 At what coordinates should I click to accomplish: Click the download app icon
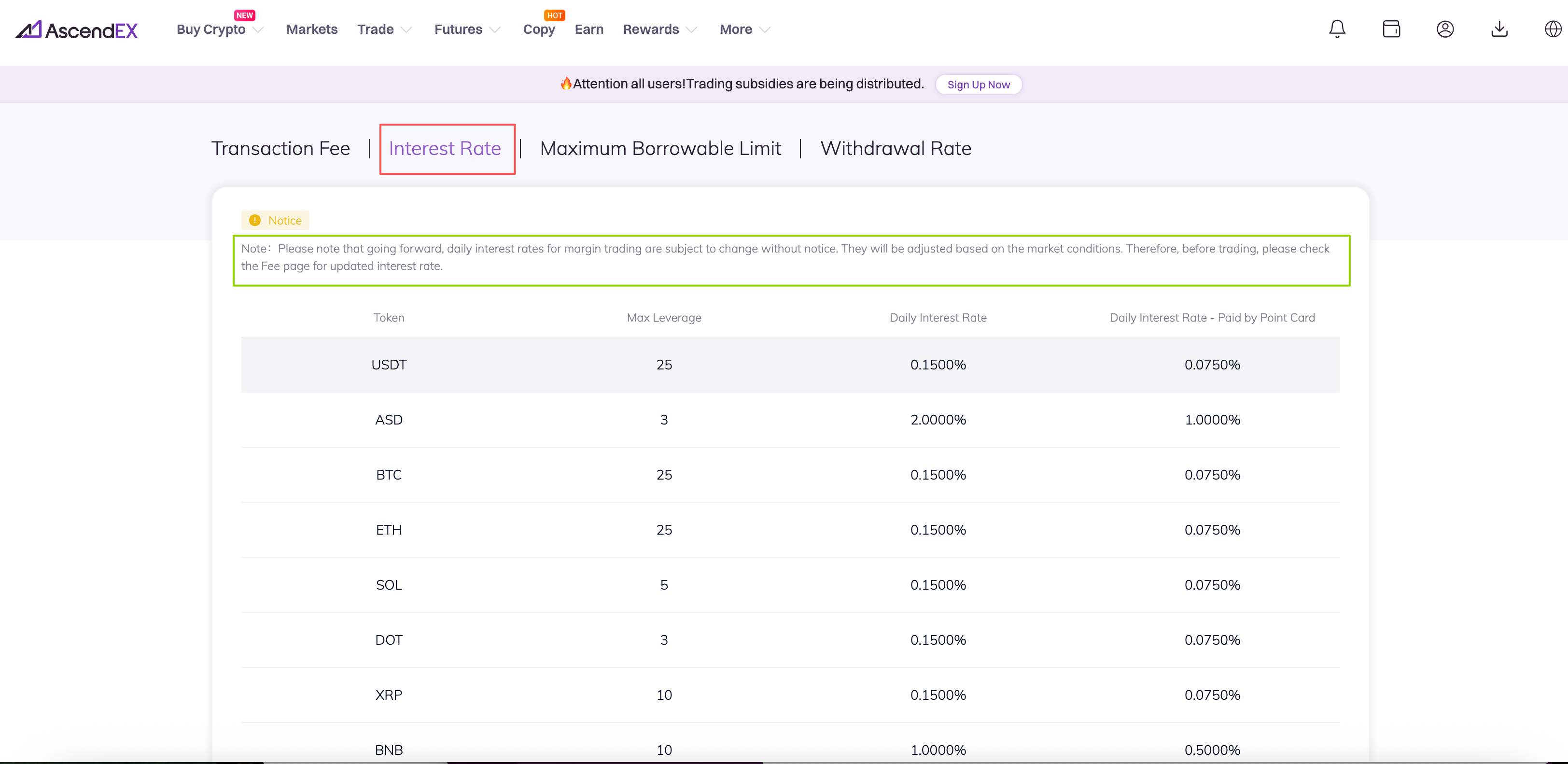tap(1499, 28)
